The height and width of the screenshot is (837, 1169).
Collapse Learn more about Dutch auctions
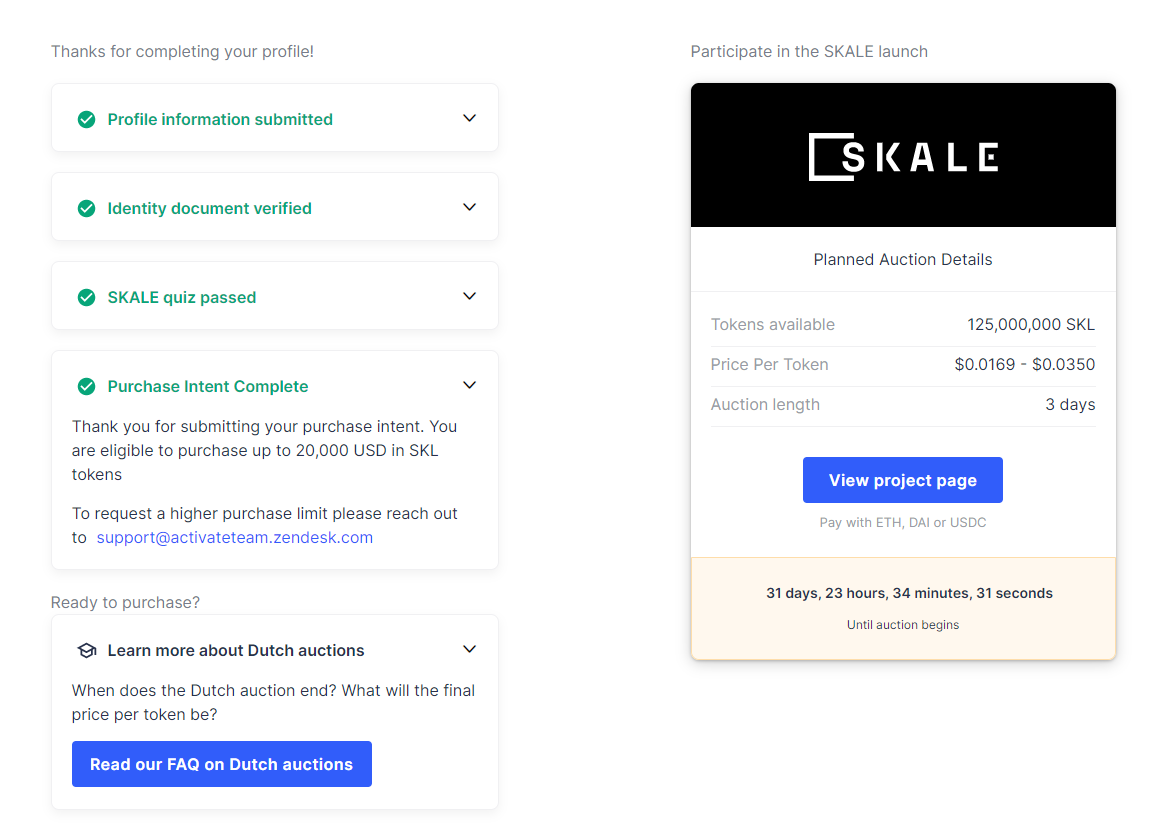coord(469,649)
